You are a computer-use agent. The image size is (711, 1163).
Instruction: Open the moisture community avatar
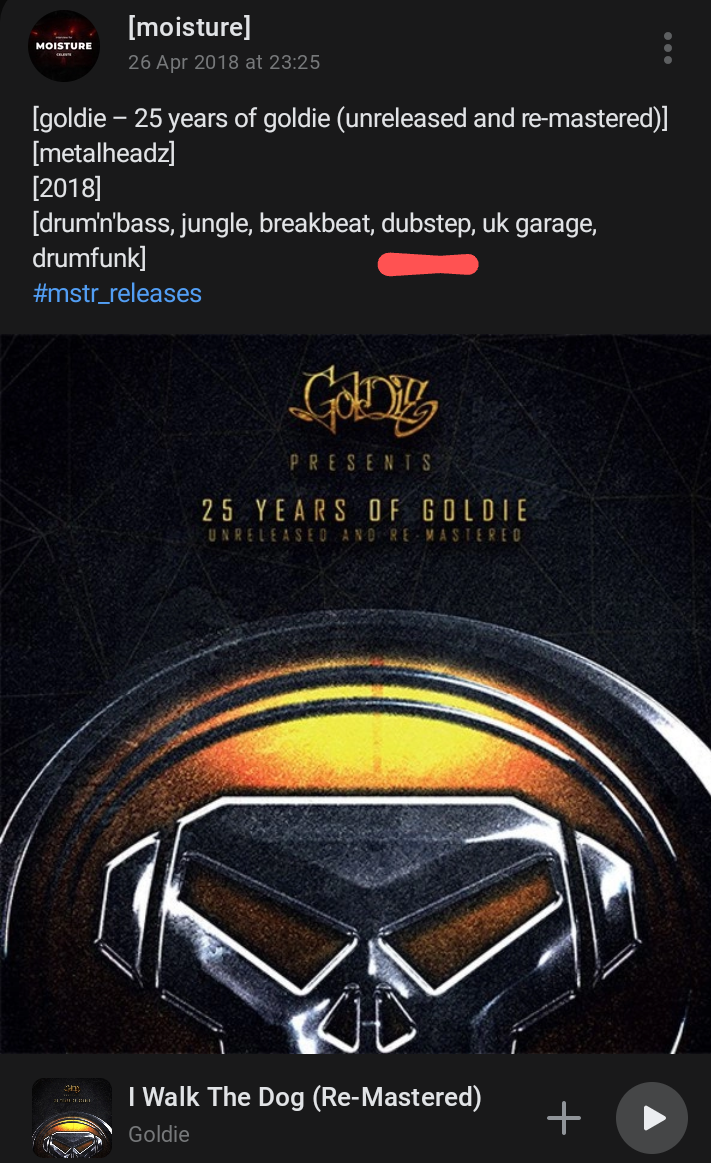[x=64, y=46]
